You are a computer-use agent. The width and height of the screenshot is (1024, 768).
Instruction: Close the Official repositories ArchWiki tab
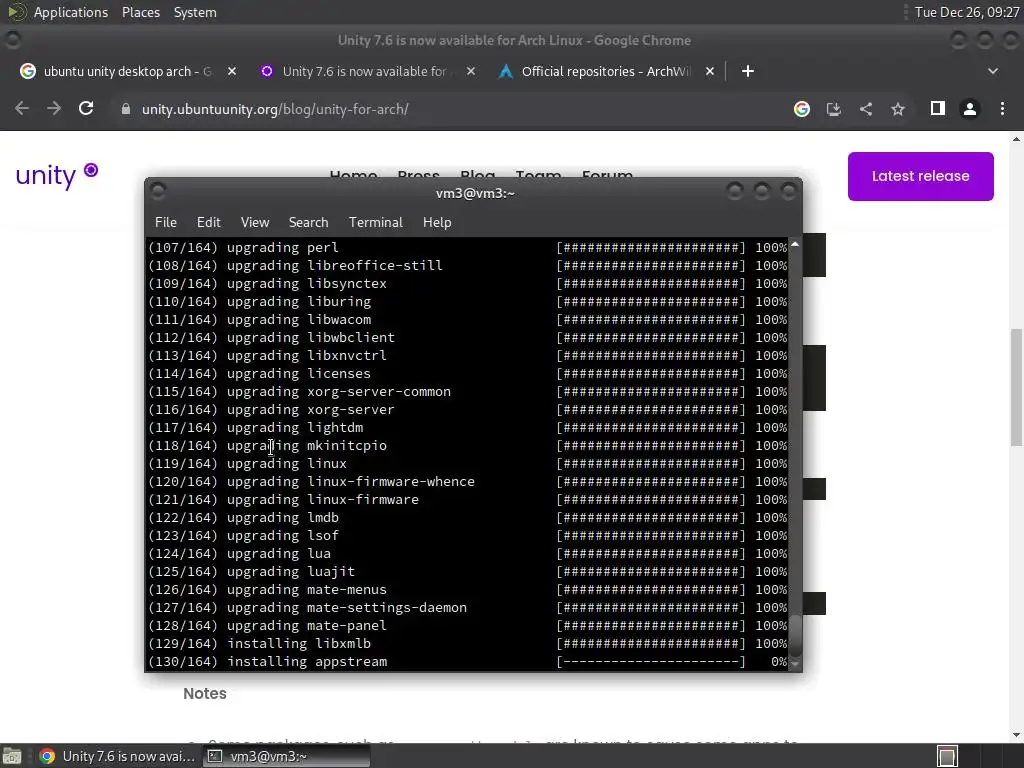[x=710, y=71]
